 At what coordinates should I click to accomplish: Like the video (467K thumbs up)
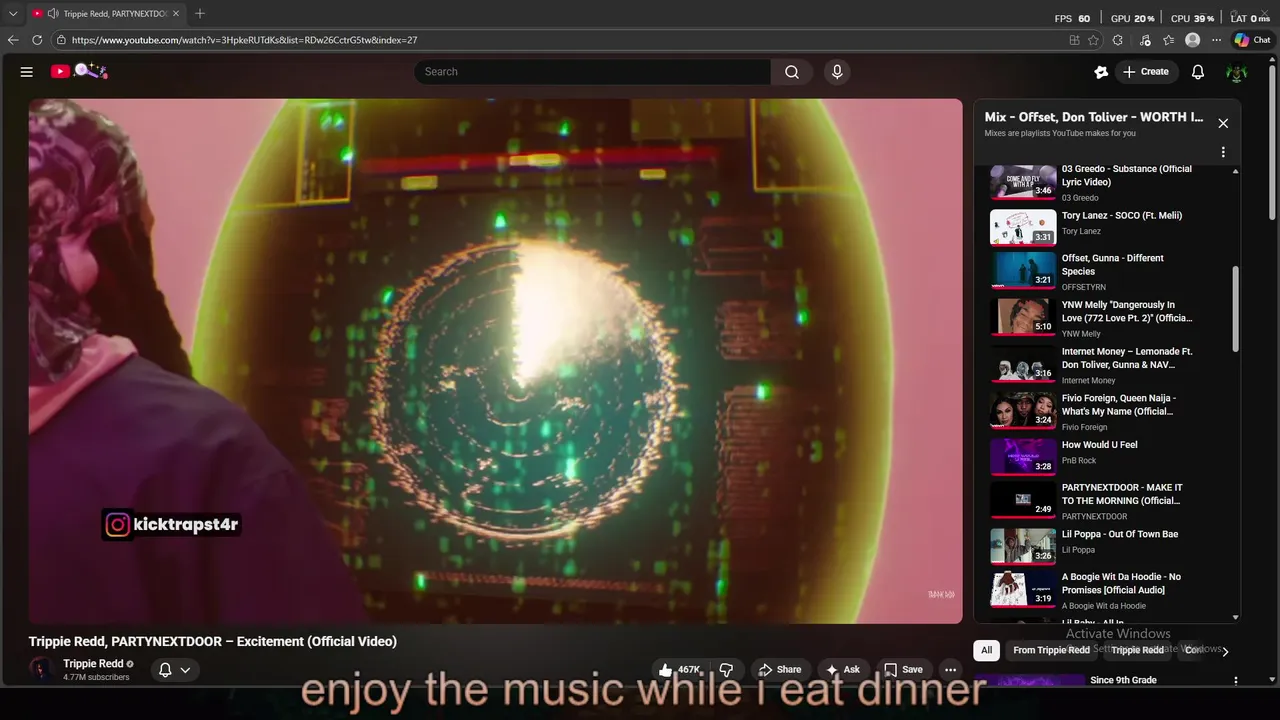pyautogui.click(x=679, y=670)
